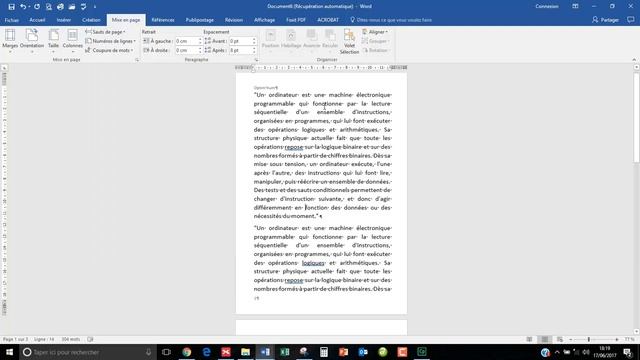Switch to the Références tab
This screenshot has height=360, width=640.
(x=163, y=20)
